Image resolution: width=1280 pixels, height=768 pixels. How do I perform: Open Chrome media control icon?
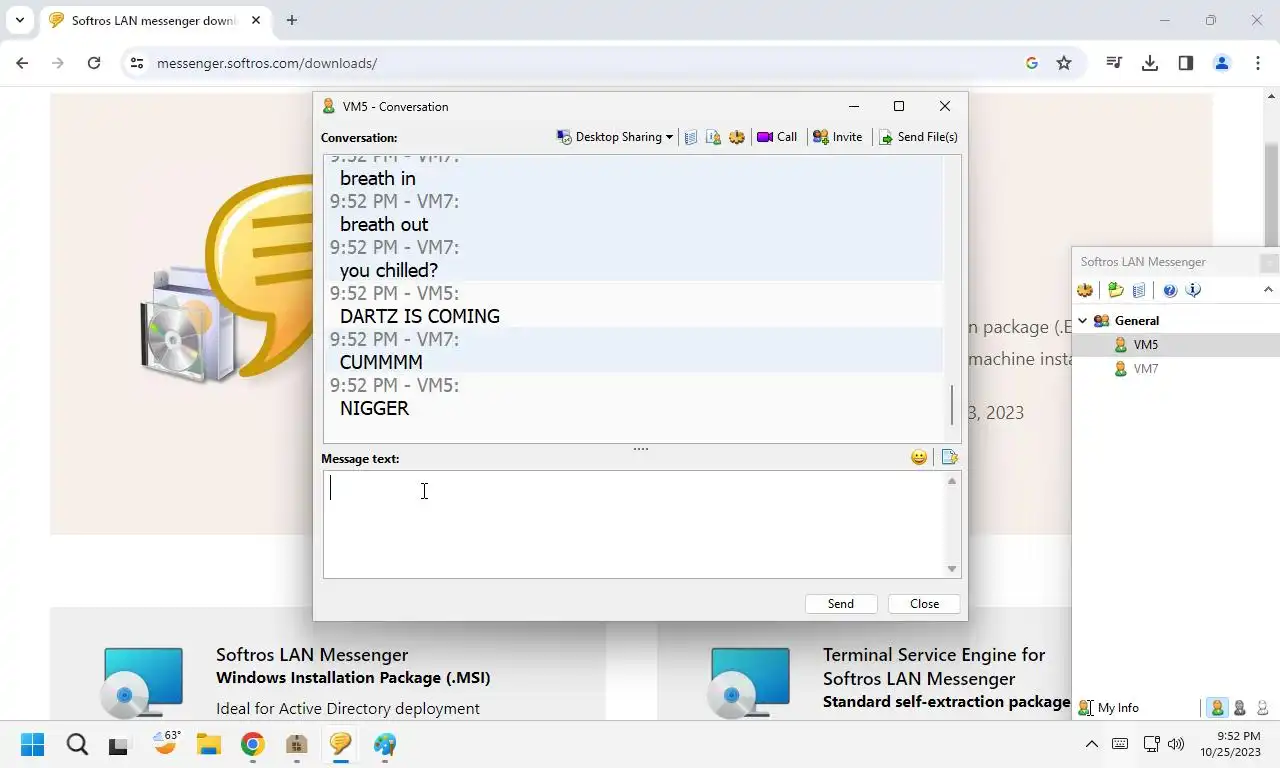[x=1114, y=63]
